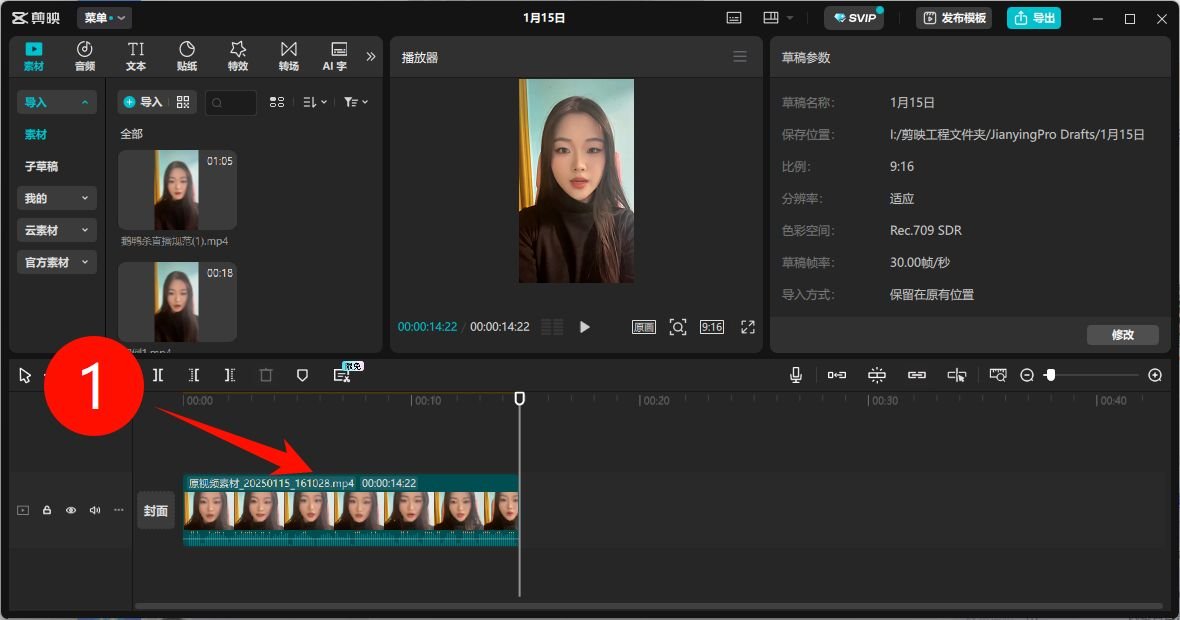
Task: Open the 菜单 dropdown menu
Action: click(104, 18)
